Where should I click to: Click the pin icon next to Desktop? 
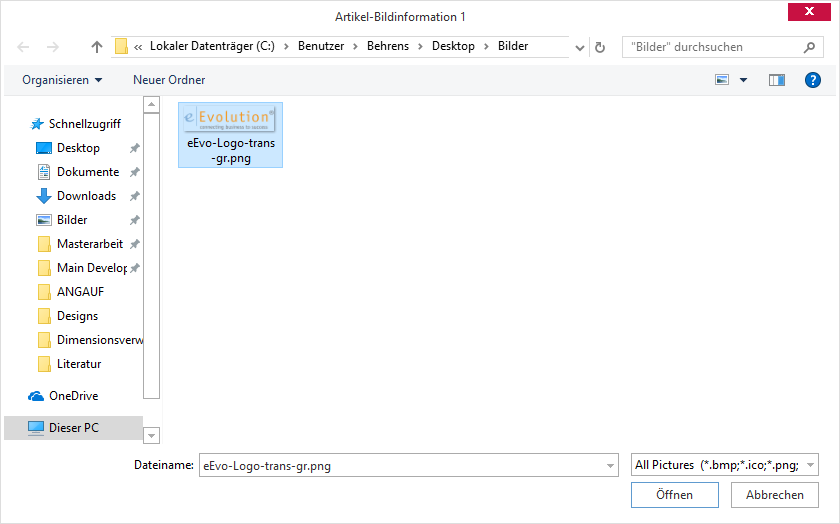point(135,148)
